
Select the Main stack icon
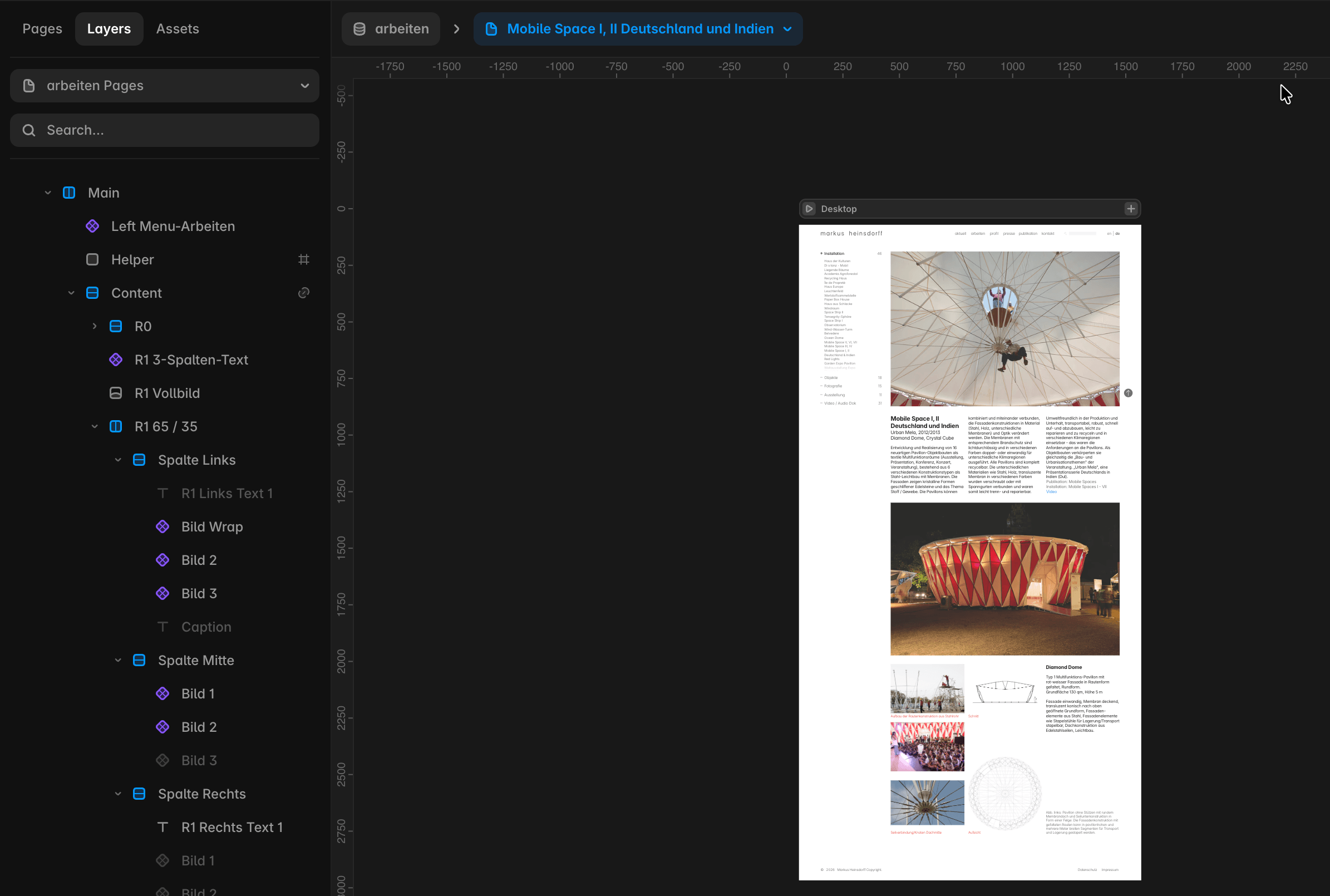69,193
